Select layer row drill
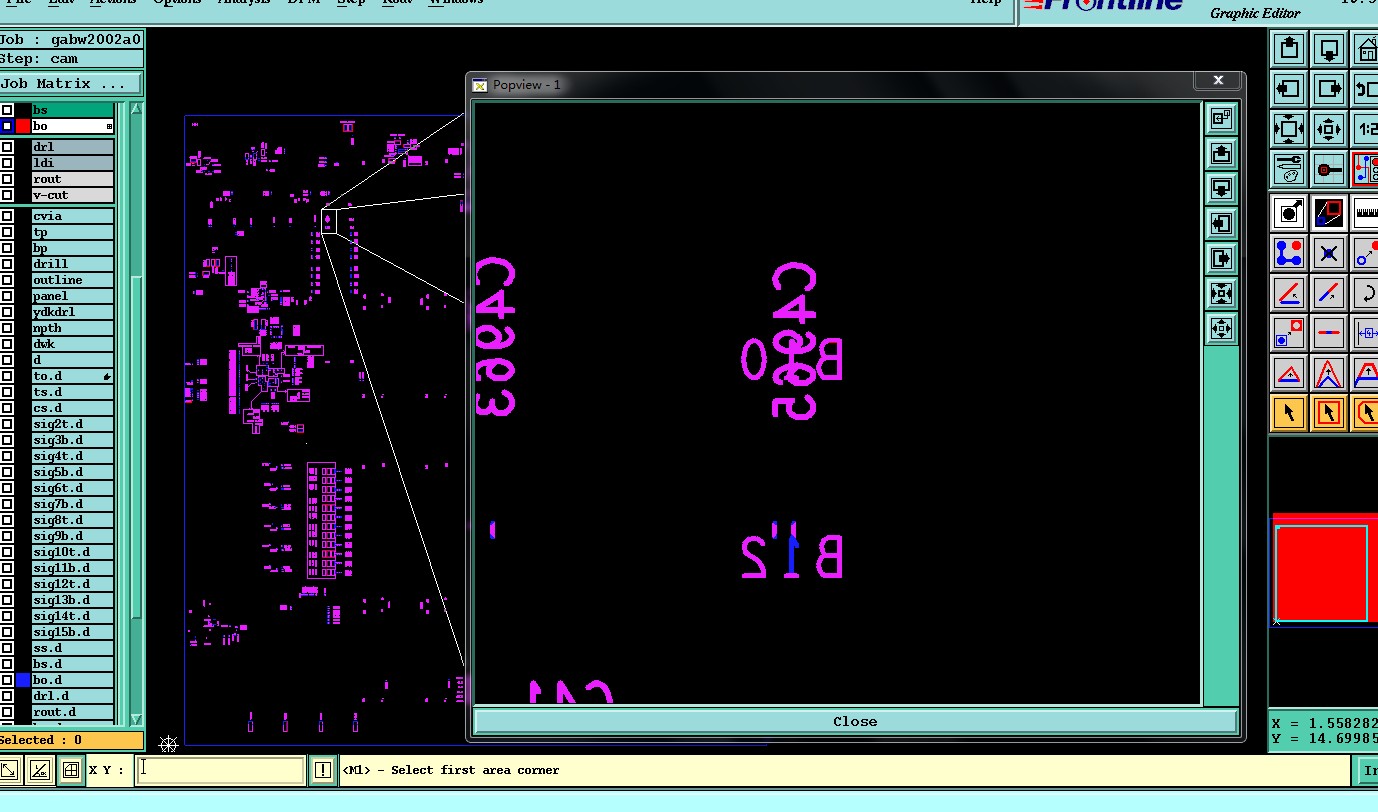Screen dimensions: 1378x812 (72, 264)
